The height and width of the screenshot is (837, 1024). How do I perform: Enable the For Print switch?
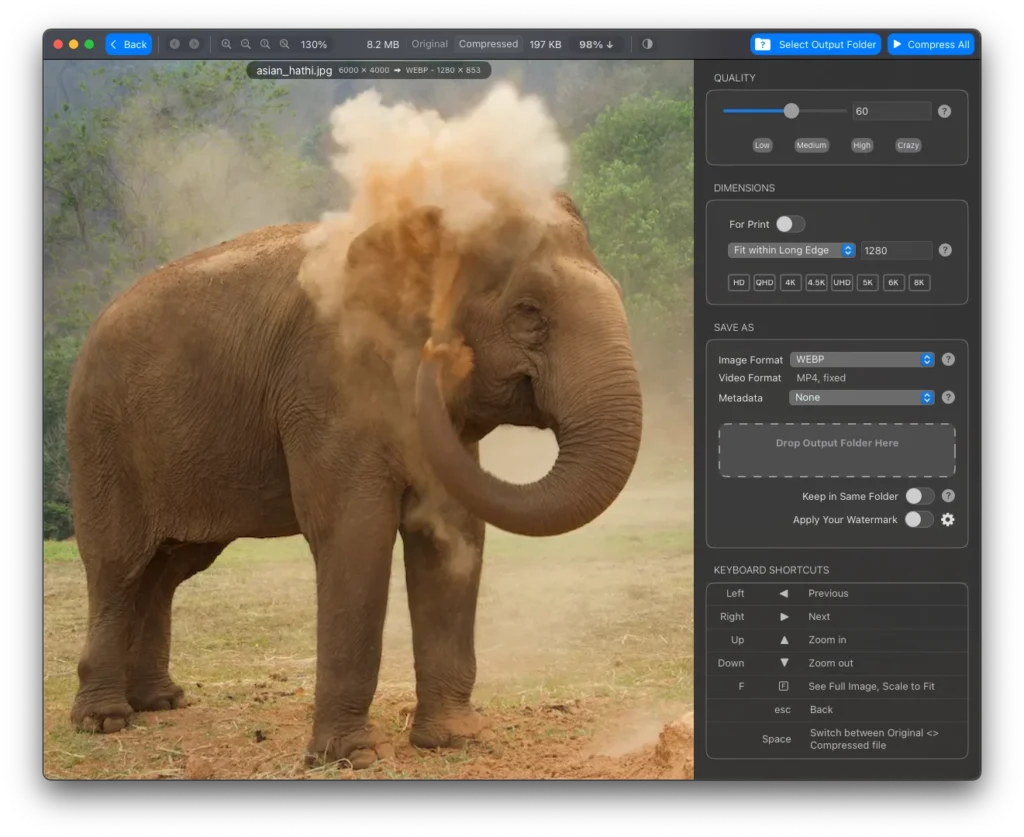coord(790,224)
